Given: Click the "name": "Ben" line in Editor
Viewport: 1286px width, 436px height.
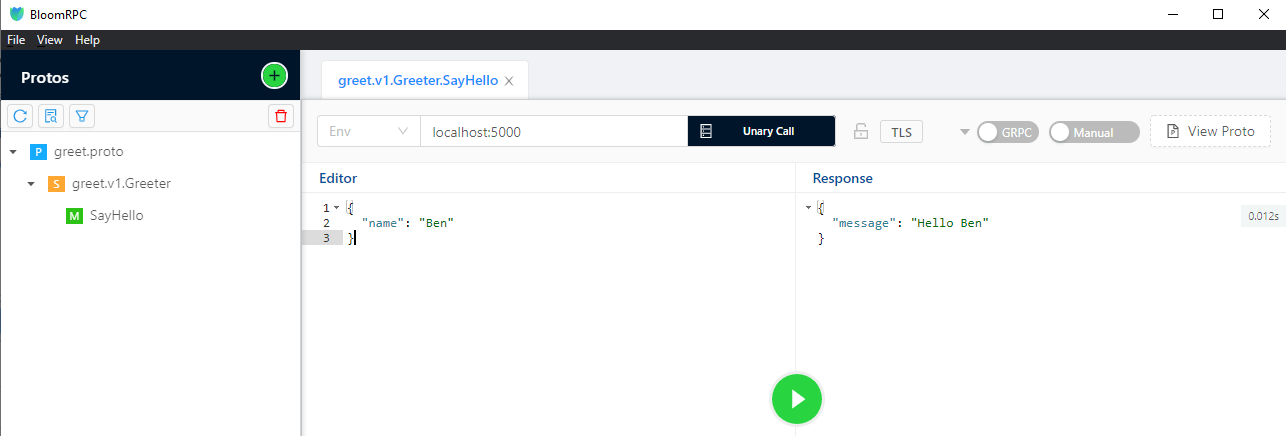Looking at the screenshot, I should click(x=408, y=223).
